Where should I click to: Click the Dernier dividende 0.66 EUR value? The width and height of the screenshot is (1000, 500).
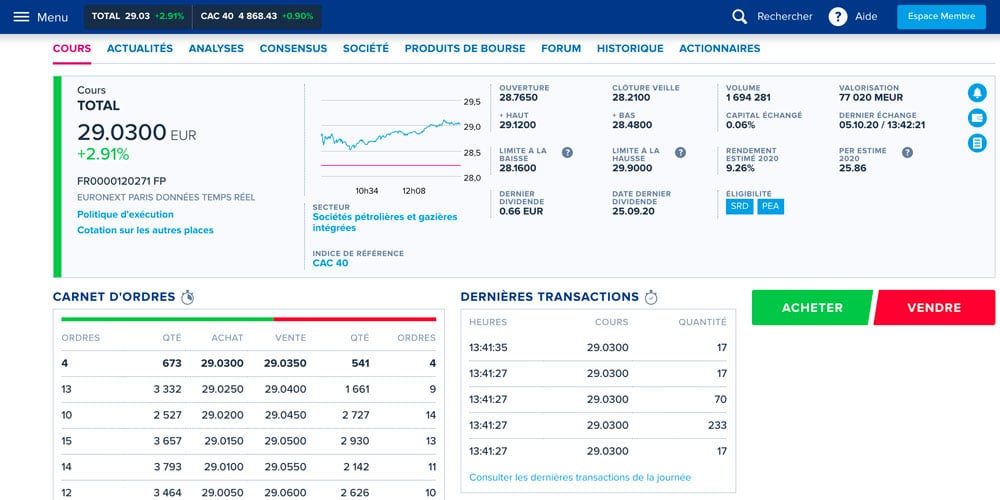521,211
